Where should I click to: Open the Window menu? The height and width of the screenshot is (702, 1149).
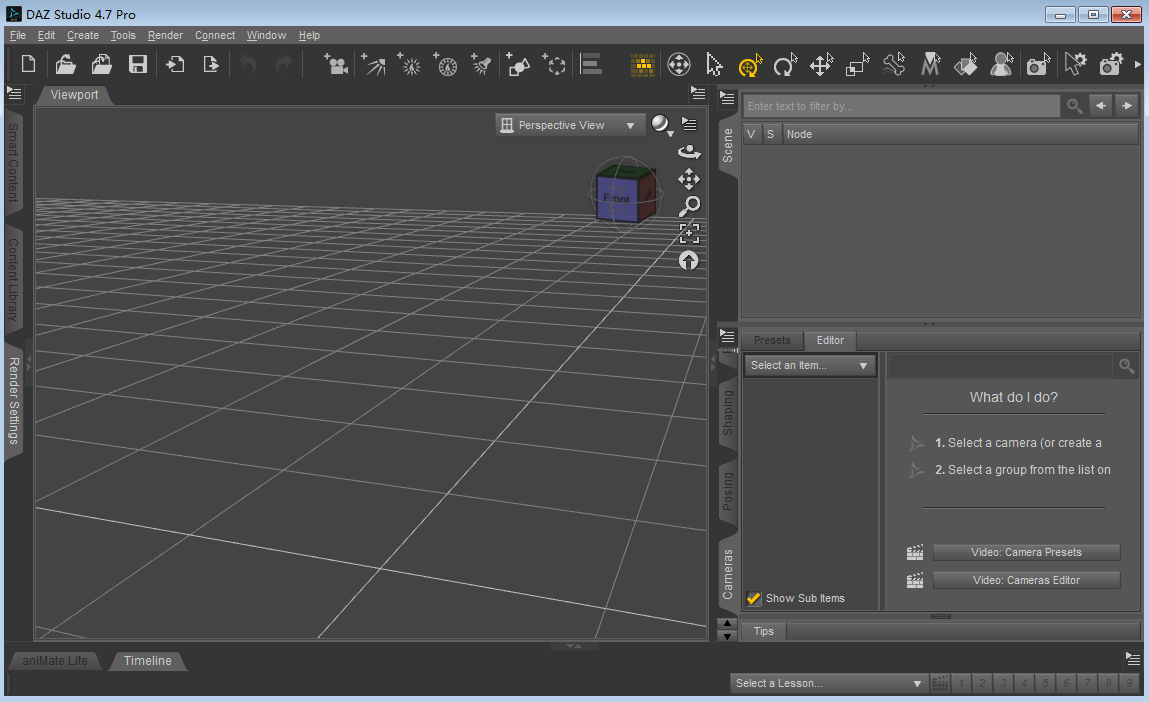266,35
